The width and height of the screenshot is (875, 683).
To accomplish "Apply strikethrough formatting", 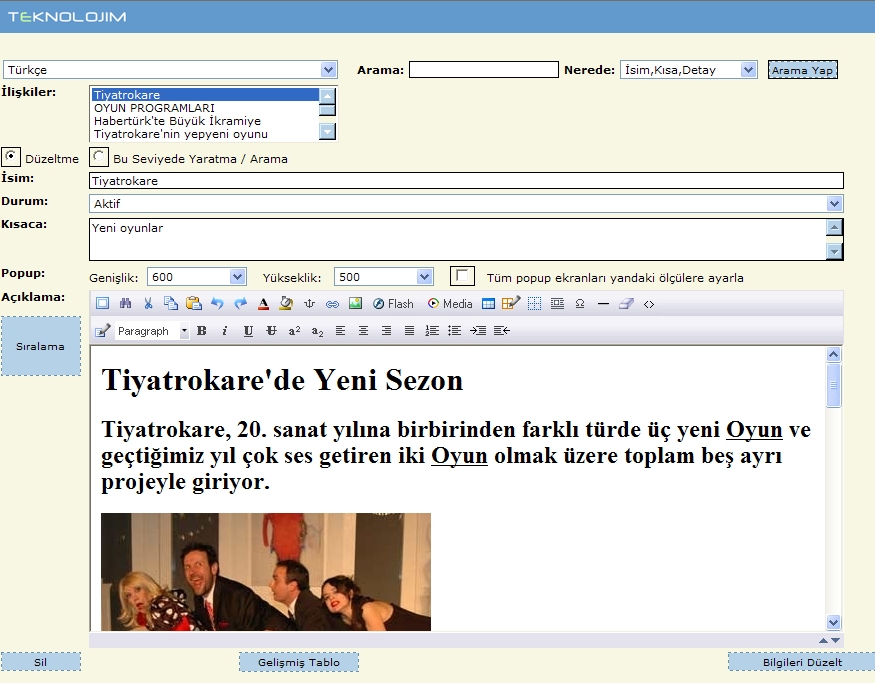I will coord(271,331).
